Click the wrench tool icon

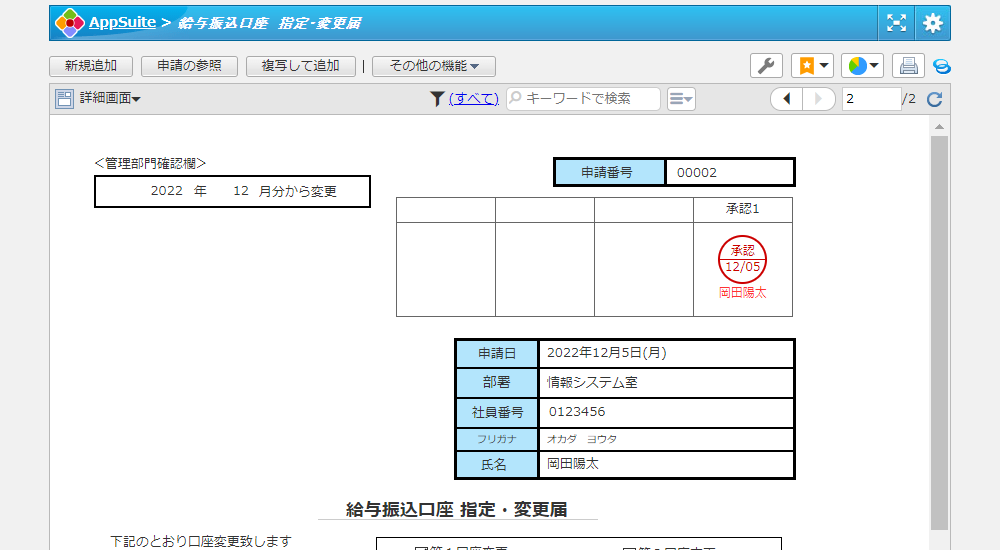766,66
